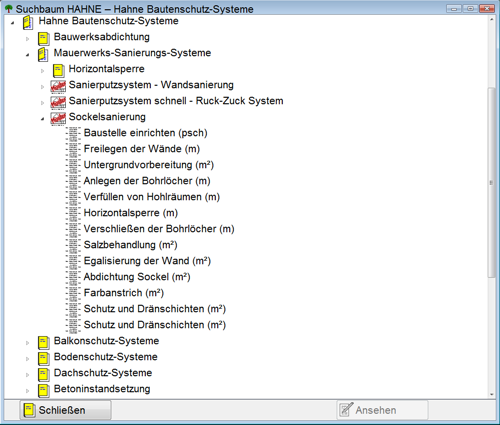
Task: Select the Sockelsanierung tree label
Action: click(x=107, y=117)
